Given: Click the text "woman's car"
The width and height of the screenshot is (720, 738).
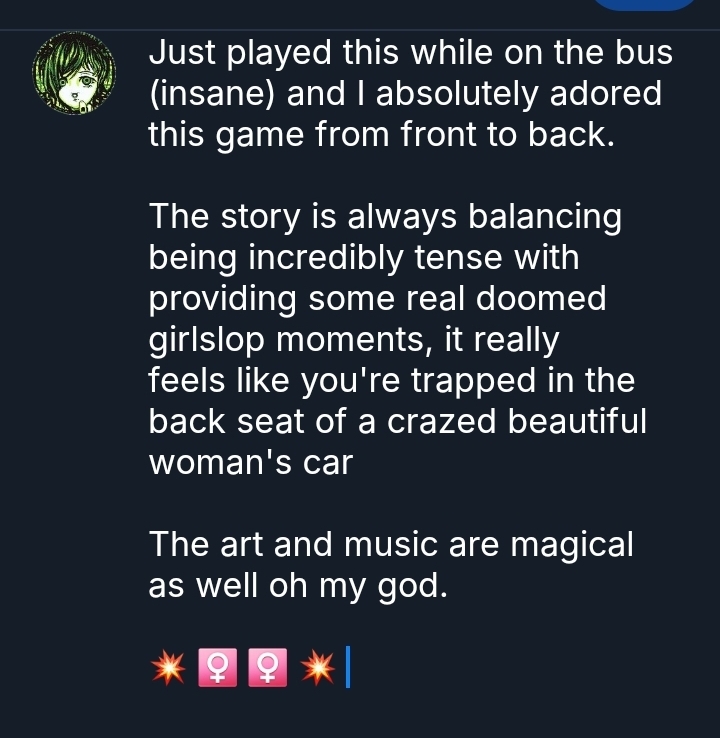Looking at the screenshot, I should pyautogui.click(x=251, y=463).
